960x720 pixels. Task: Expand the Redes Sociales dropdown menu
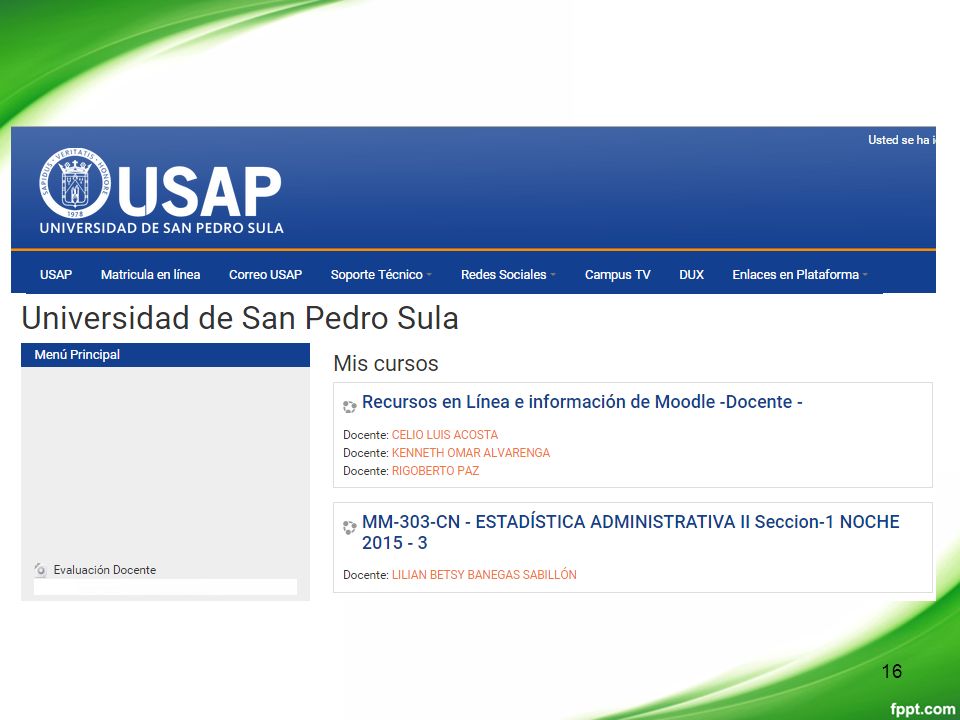click(508, 275)
